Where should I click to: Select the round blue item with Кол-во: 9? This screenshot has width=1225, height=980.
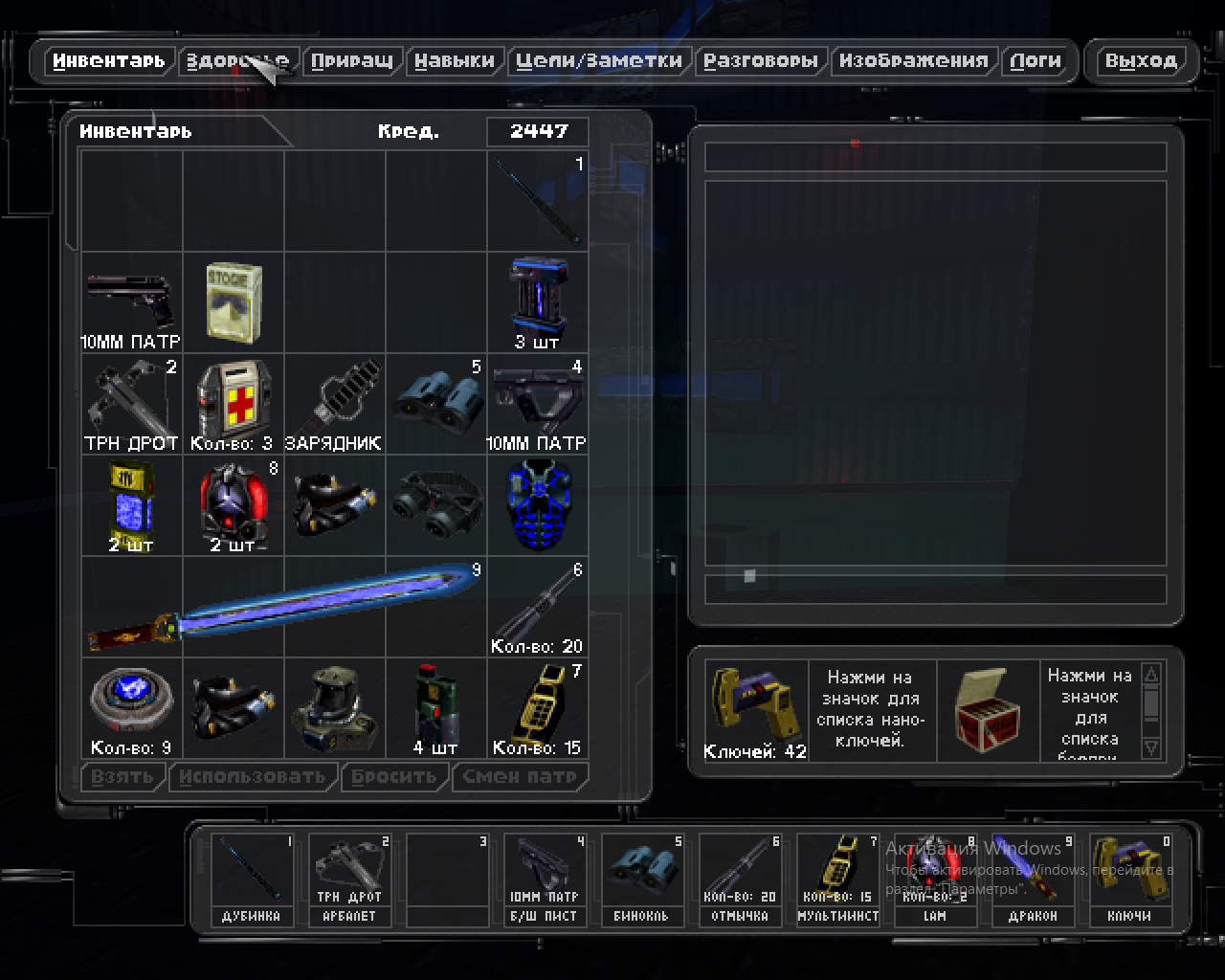(131, 708)
